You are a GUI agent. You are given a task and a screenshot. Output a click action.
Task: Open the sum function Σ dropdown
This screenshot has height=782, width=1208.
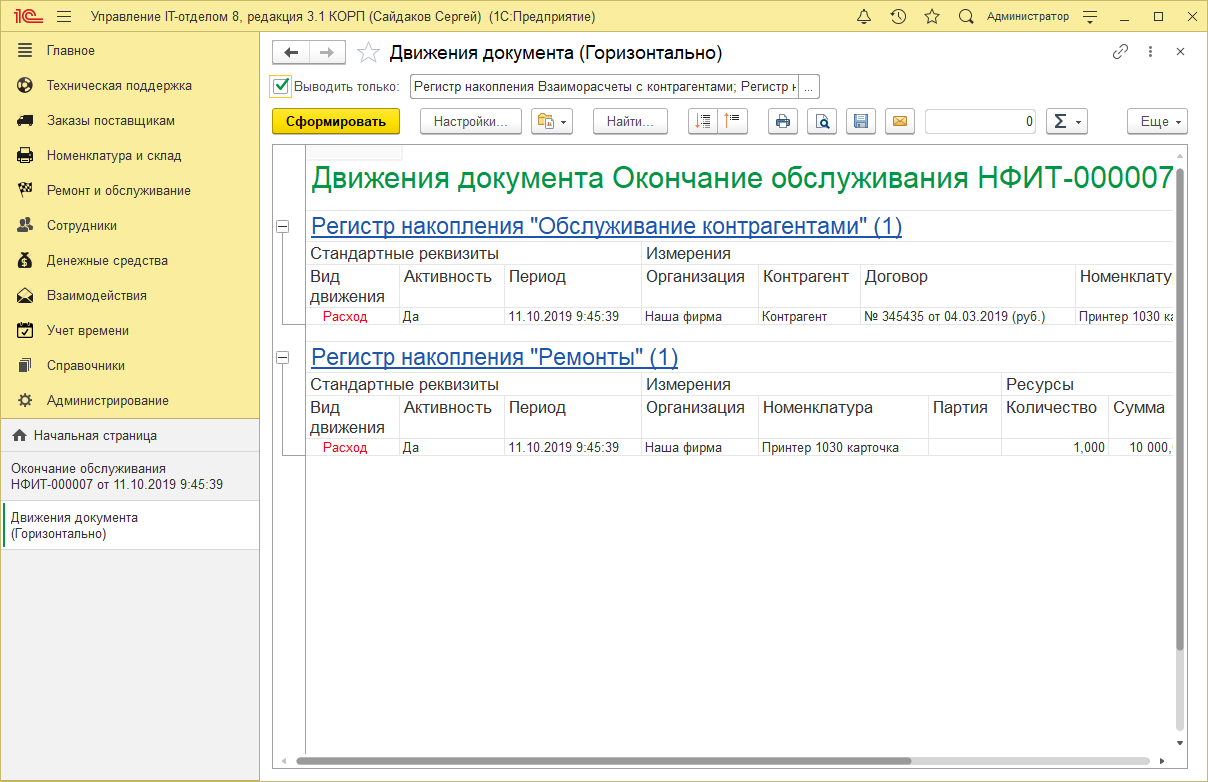click(x=1067, y=121)
